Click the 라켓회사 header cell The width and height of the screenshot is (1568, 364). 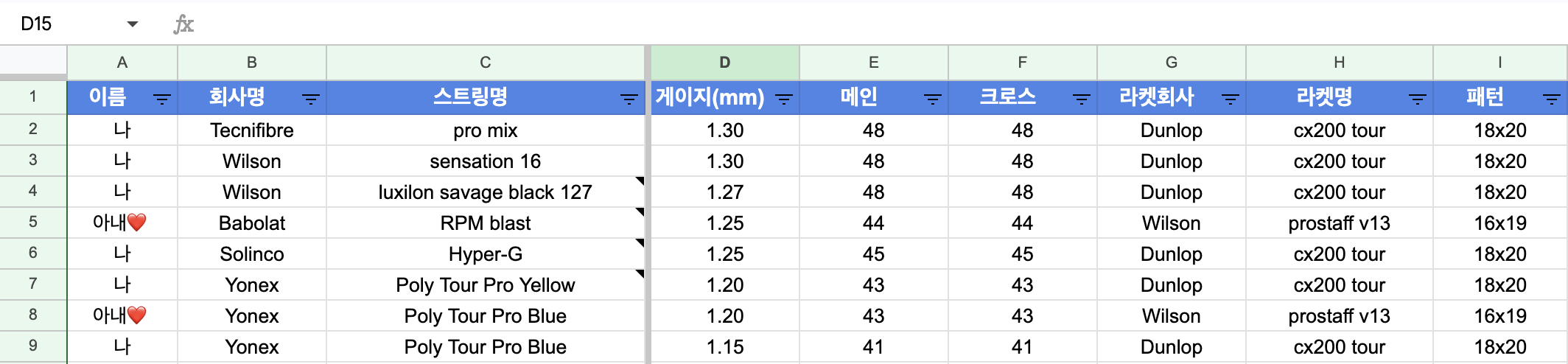1172,97
